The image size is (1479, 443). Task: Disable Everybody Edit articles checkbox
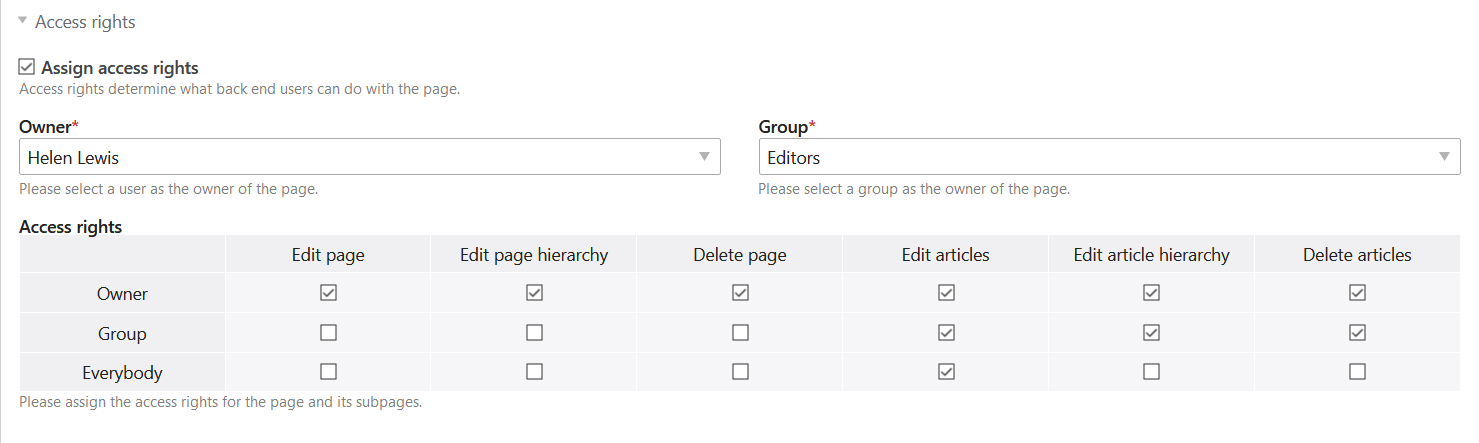point(946,371)
